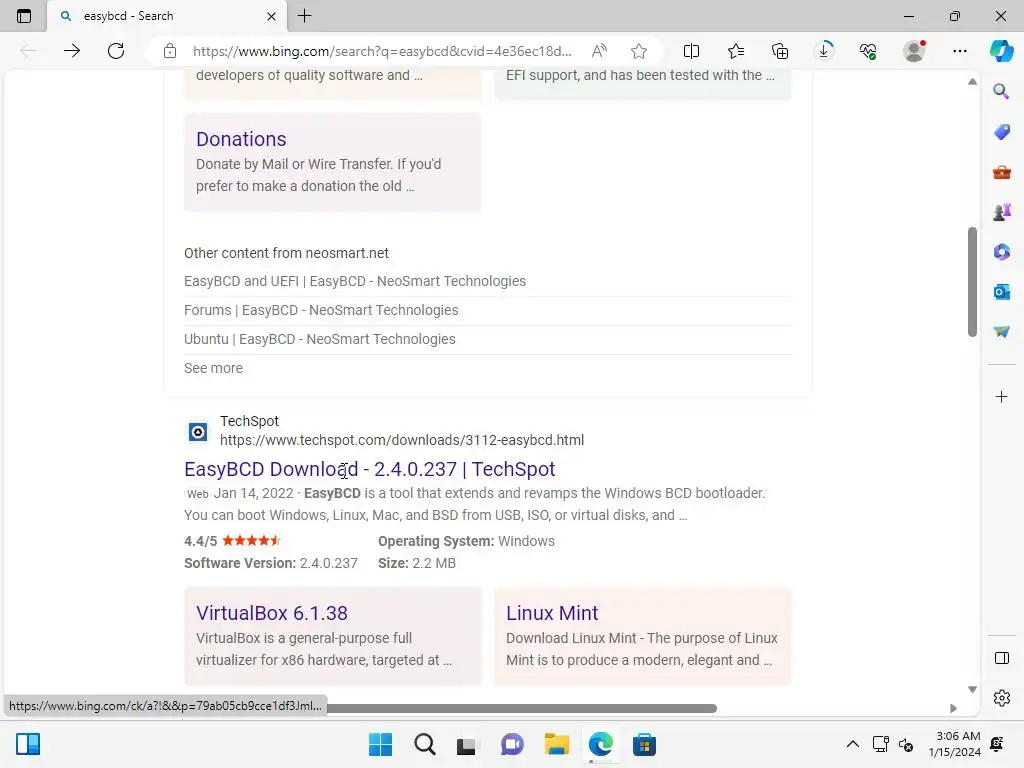Open EasyBCD Download TechSpot result
This screenshot has width=1024, height=768.
(370, 469)
